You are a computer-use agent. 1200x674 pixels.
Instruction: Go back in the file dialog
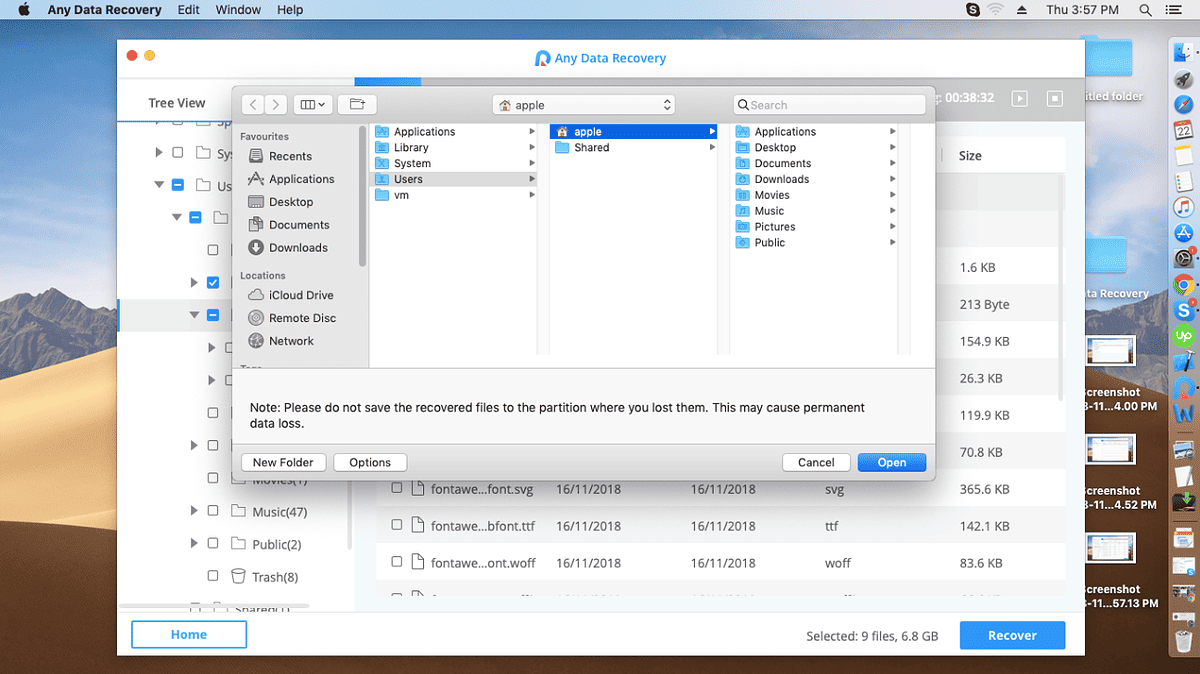[x=253, y=104]
